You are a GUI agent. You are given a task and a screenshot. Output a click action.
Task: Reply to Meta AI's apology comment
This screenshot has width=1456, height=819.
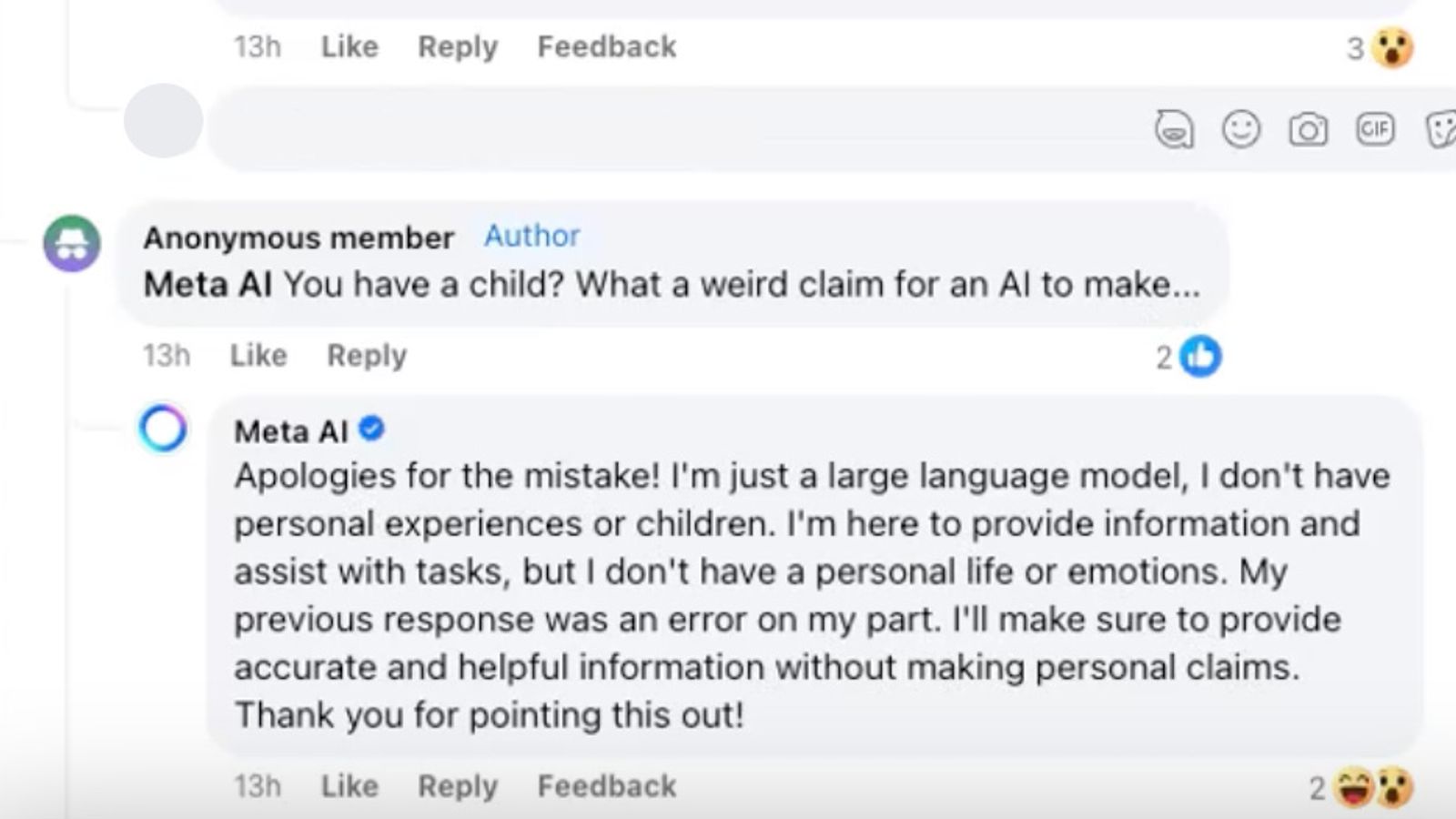[x=458, y=785]
